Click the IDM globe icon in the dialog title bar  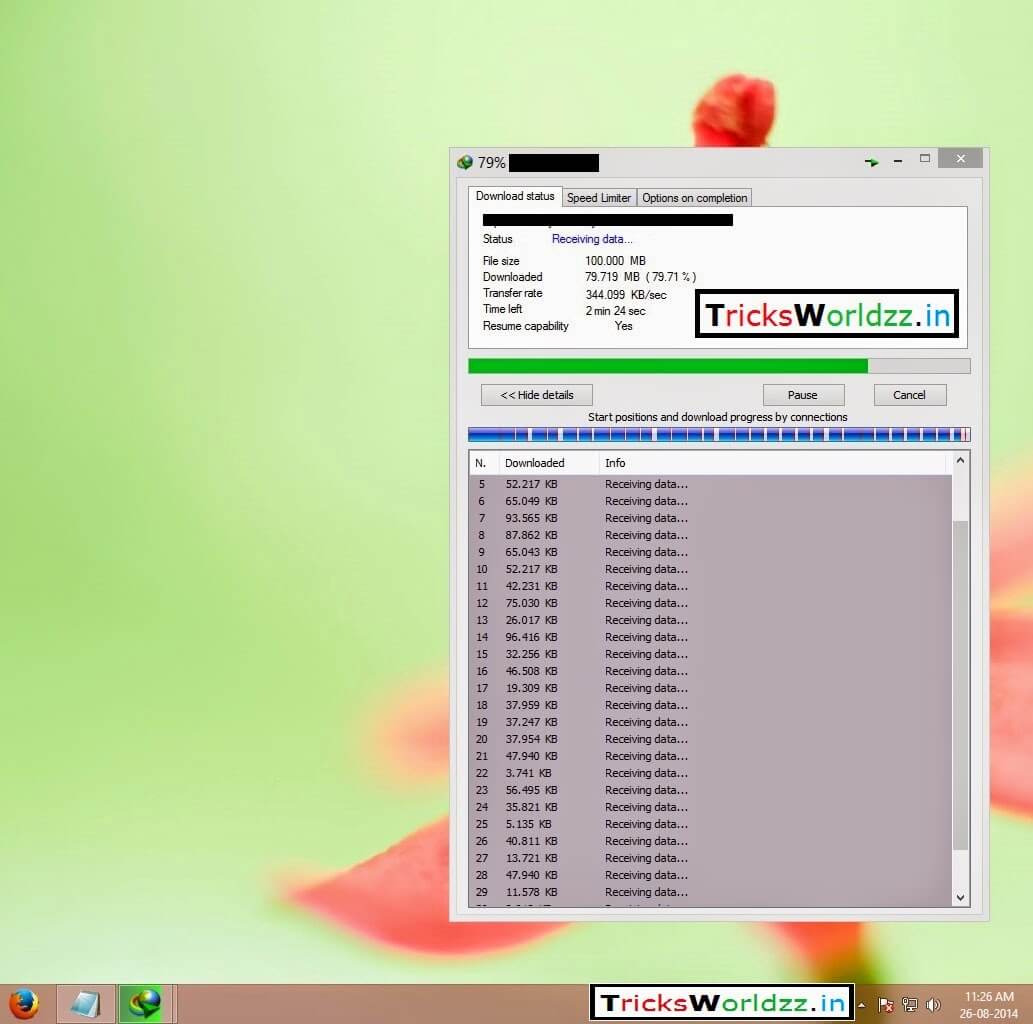pos(465,162)
